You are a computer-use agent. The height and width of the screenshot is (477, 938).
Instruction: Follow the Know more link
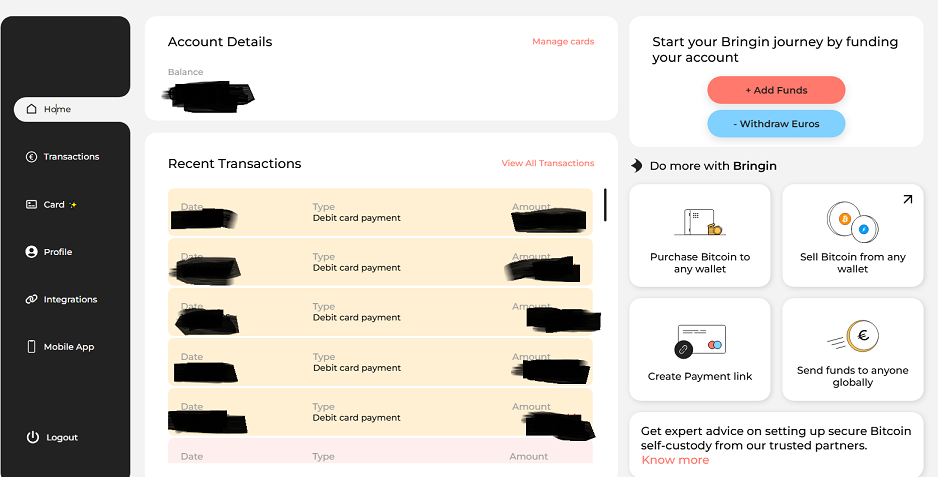pyautogui.click(x=675, y=460)
